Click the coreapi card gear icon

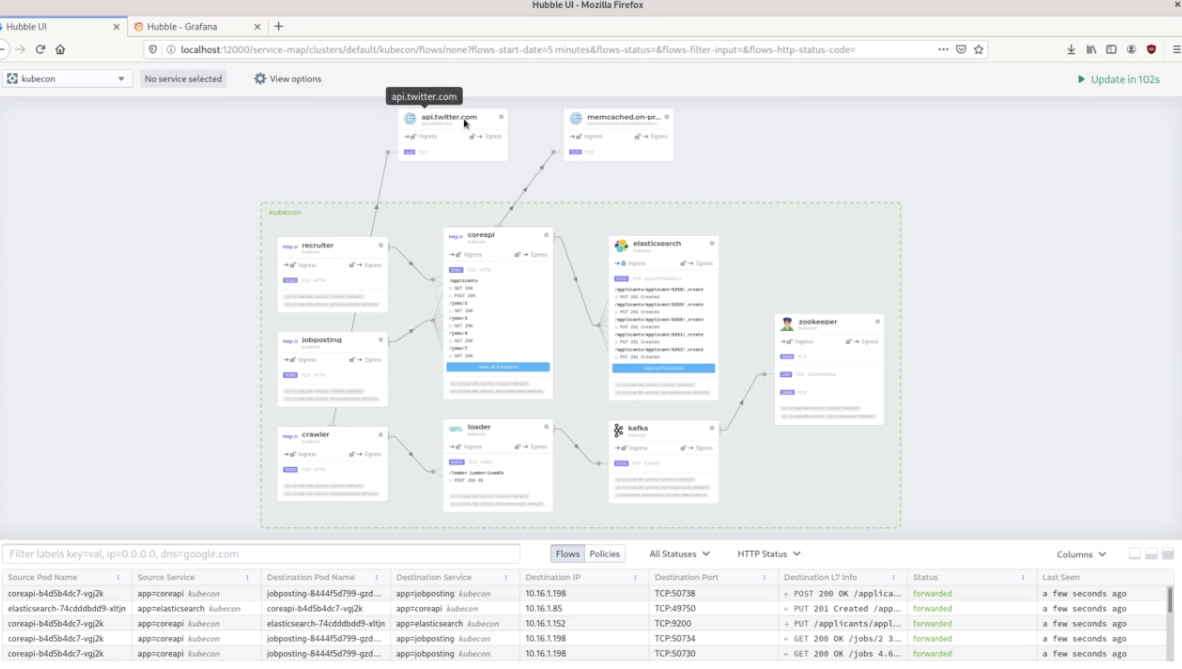click(547, 235)
